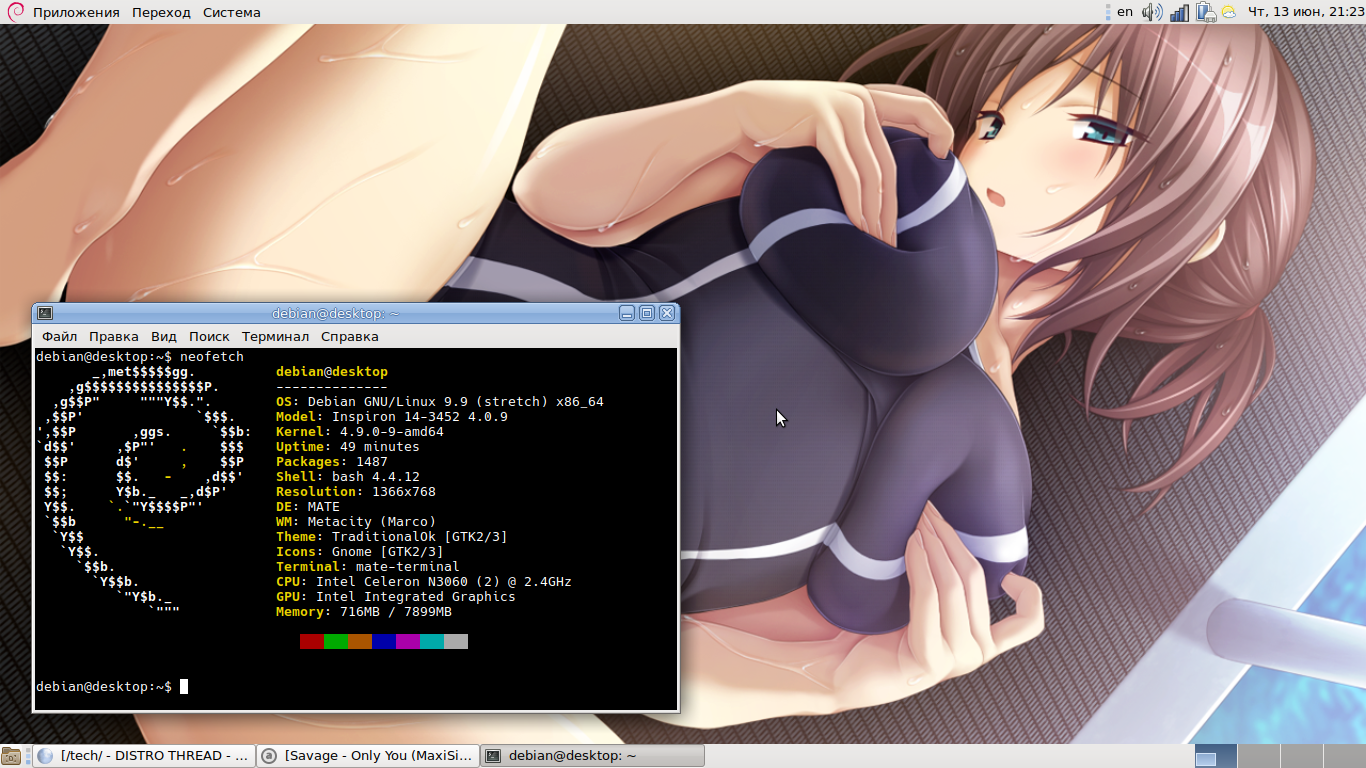
Task: Open the Переход places menu
Action: pos(161,12)
